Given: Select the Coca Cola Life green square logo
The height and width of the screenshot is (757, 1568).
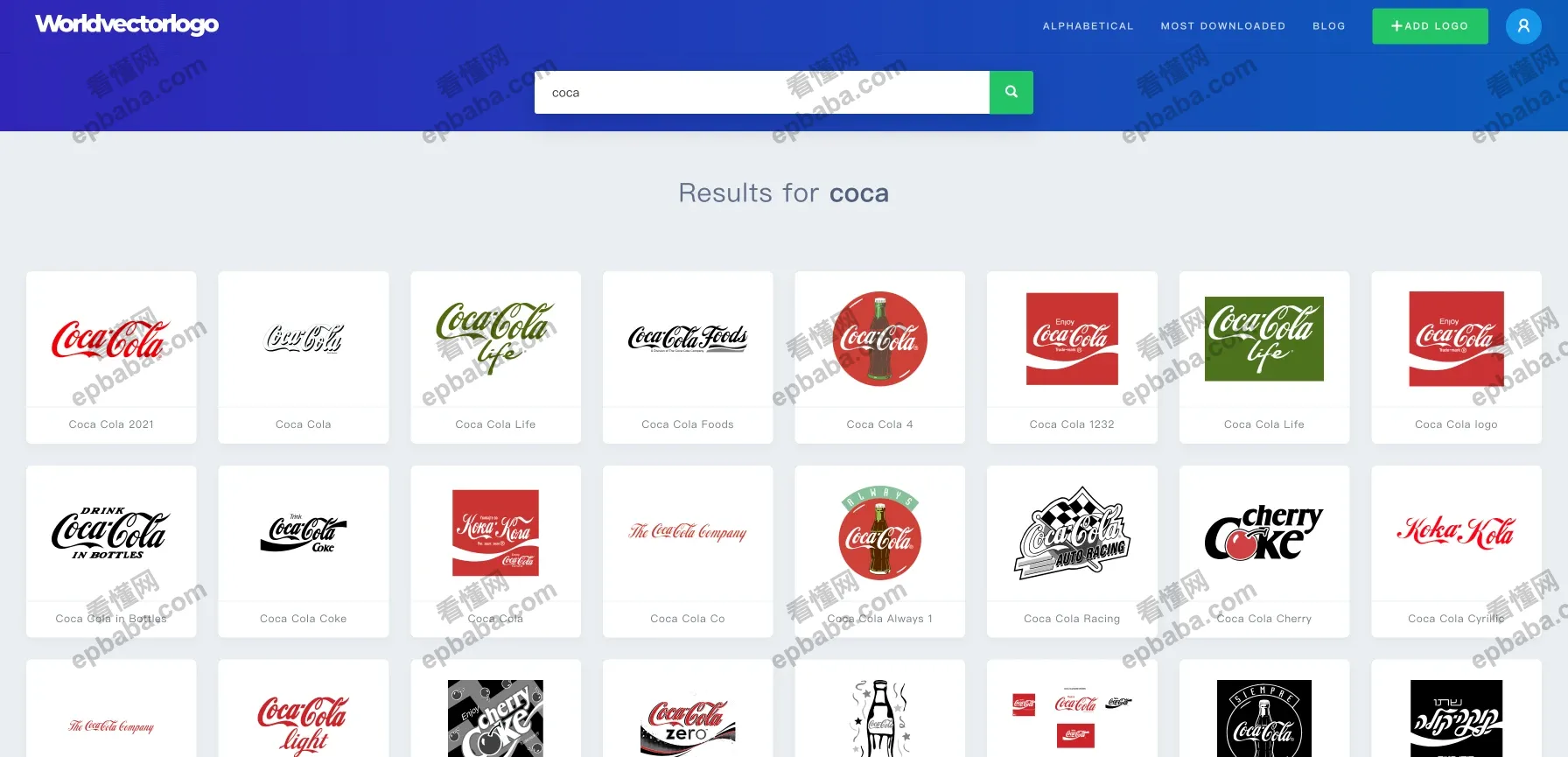Looking at the screenshot, I should pos(1264,340).
